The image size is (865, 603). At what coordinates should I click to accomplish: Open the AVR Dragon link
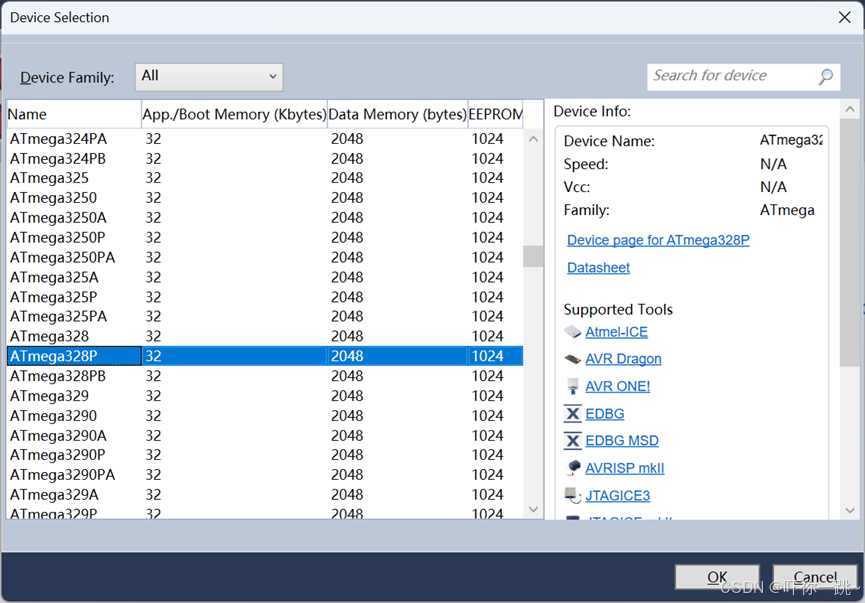(623, 359)
